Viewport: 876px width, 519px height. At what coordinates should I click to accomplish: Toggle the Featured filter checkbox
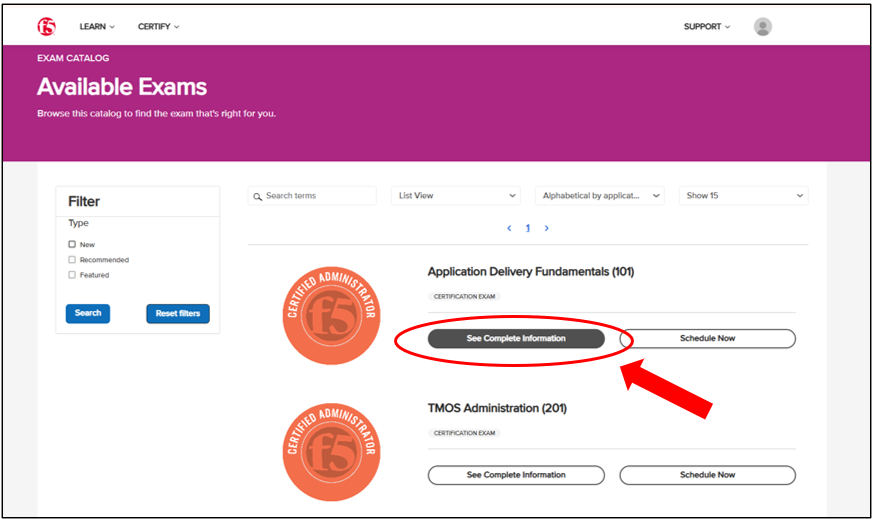[x=72, y=274]
